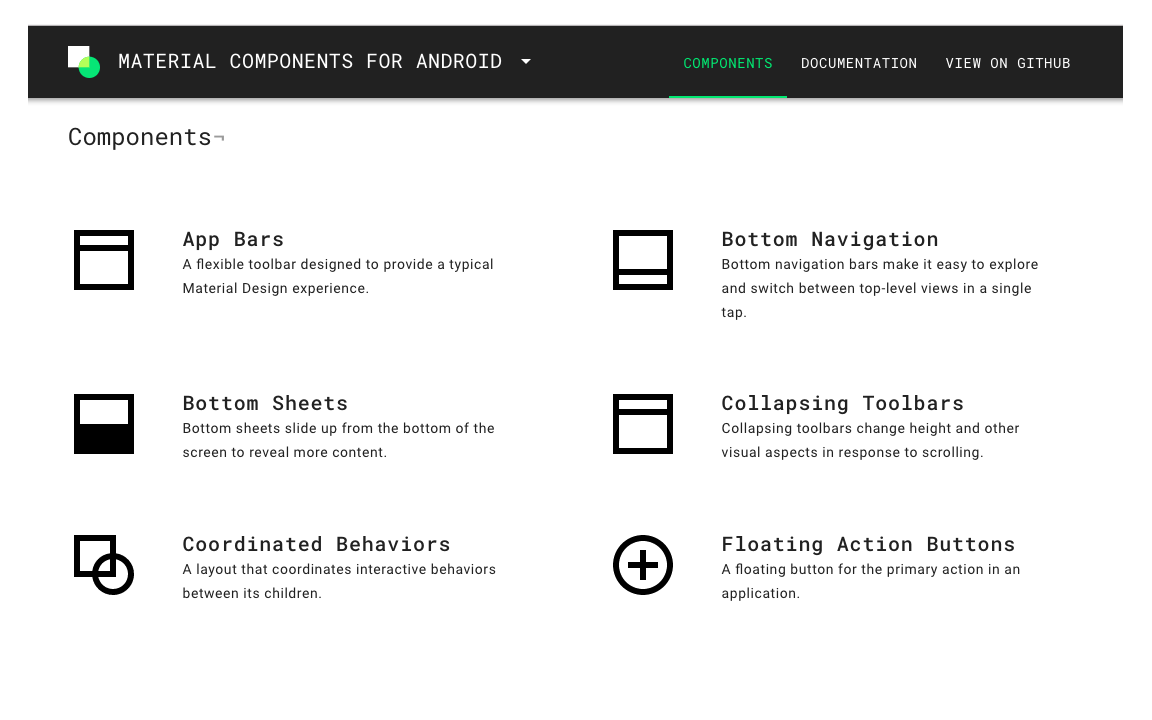Open the Bottom Sheets heading link
The height and width of the screenshot is (720, 1152).
(x=265, y=403)
